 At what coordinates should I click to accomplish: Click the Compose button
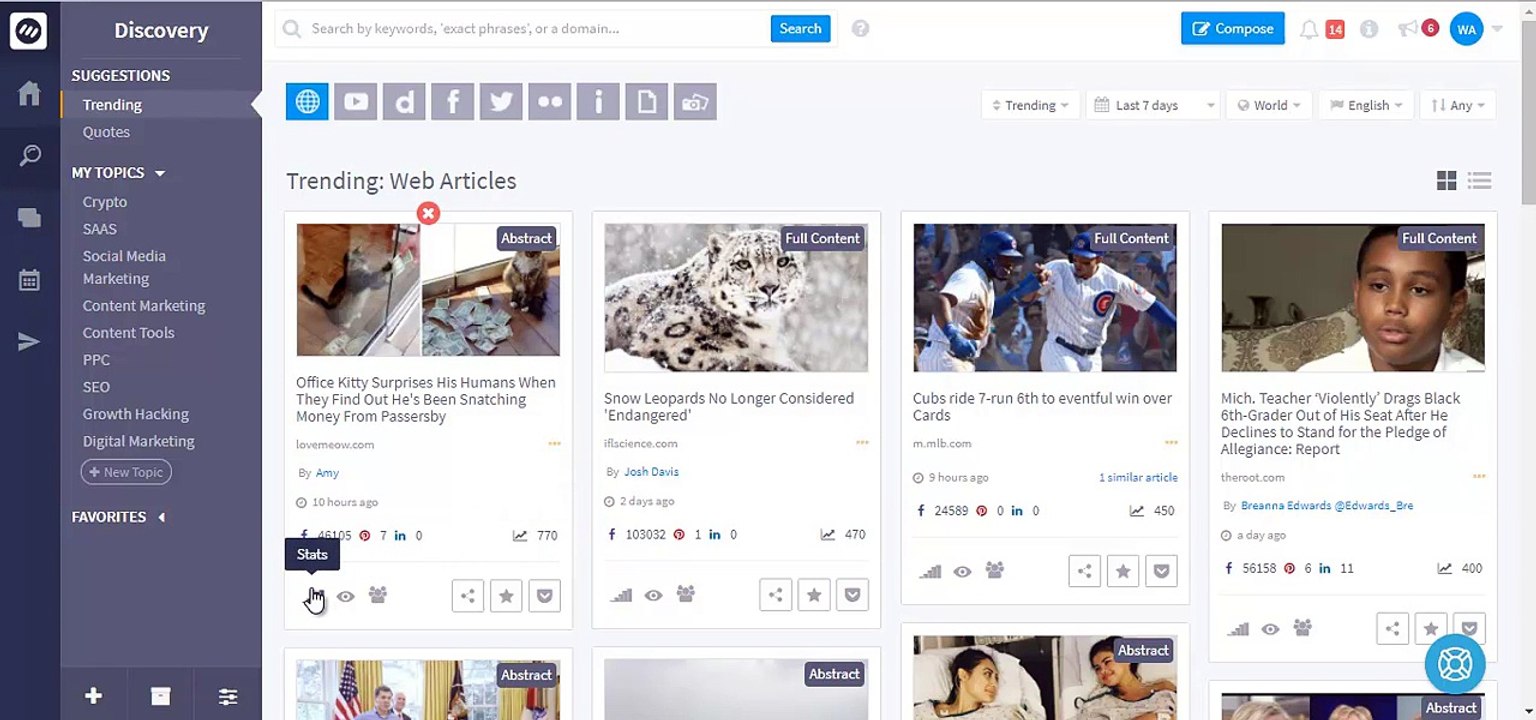click(x=1232, y=29)
